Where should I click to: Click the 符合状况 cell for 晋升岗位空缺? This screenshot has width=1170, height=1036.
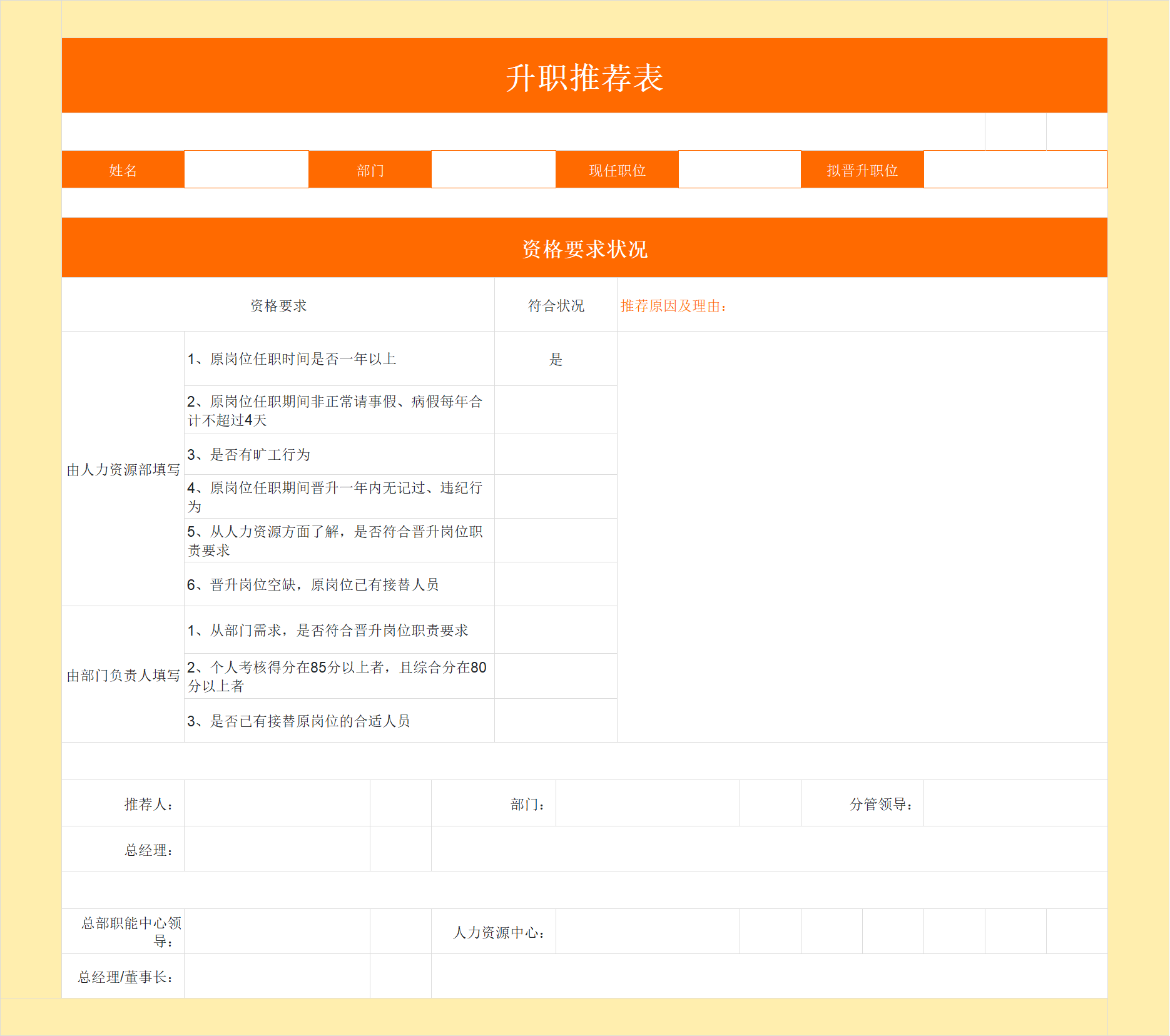coord(554,584)
